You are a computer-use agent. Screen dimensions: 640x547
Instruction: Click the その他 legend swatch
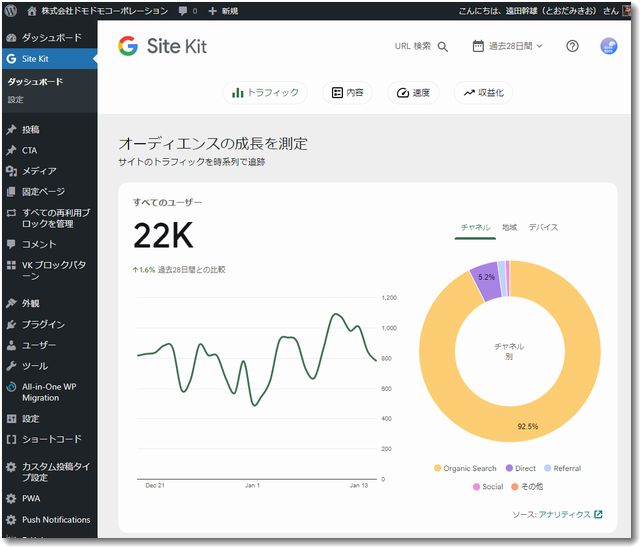(x=515, y=487)
